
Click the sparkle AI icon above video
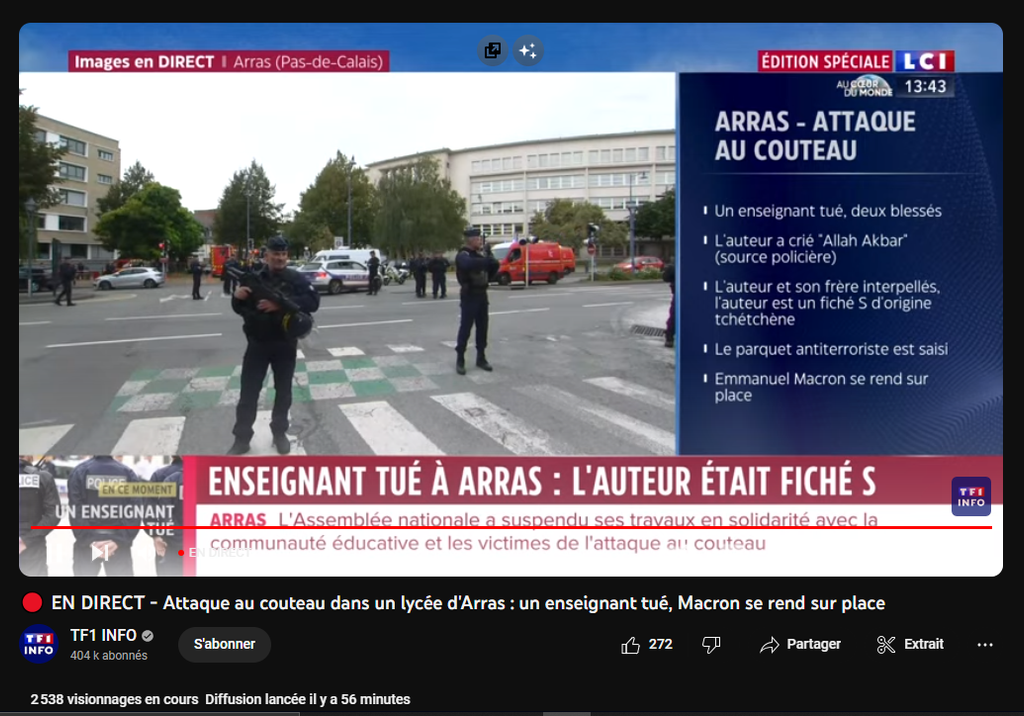pos(528,50)
